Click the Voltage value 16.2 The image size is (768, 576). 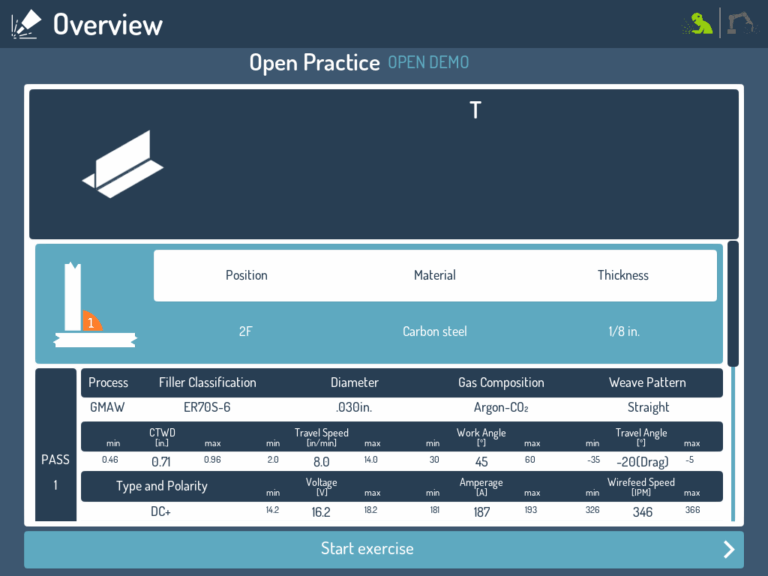point(321,512)
